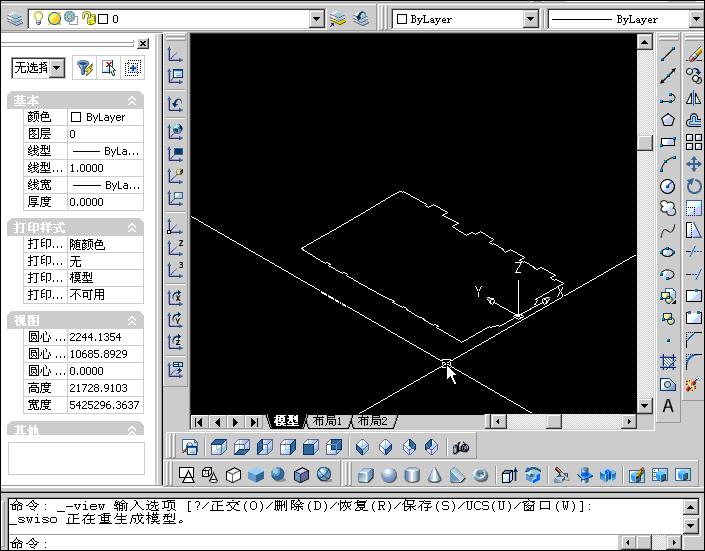Select the Revision Cloud tool

(x=668, y=208)
